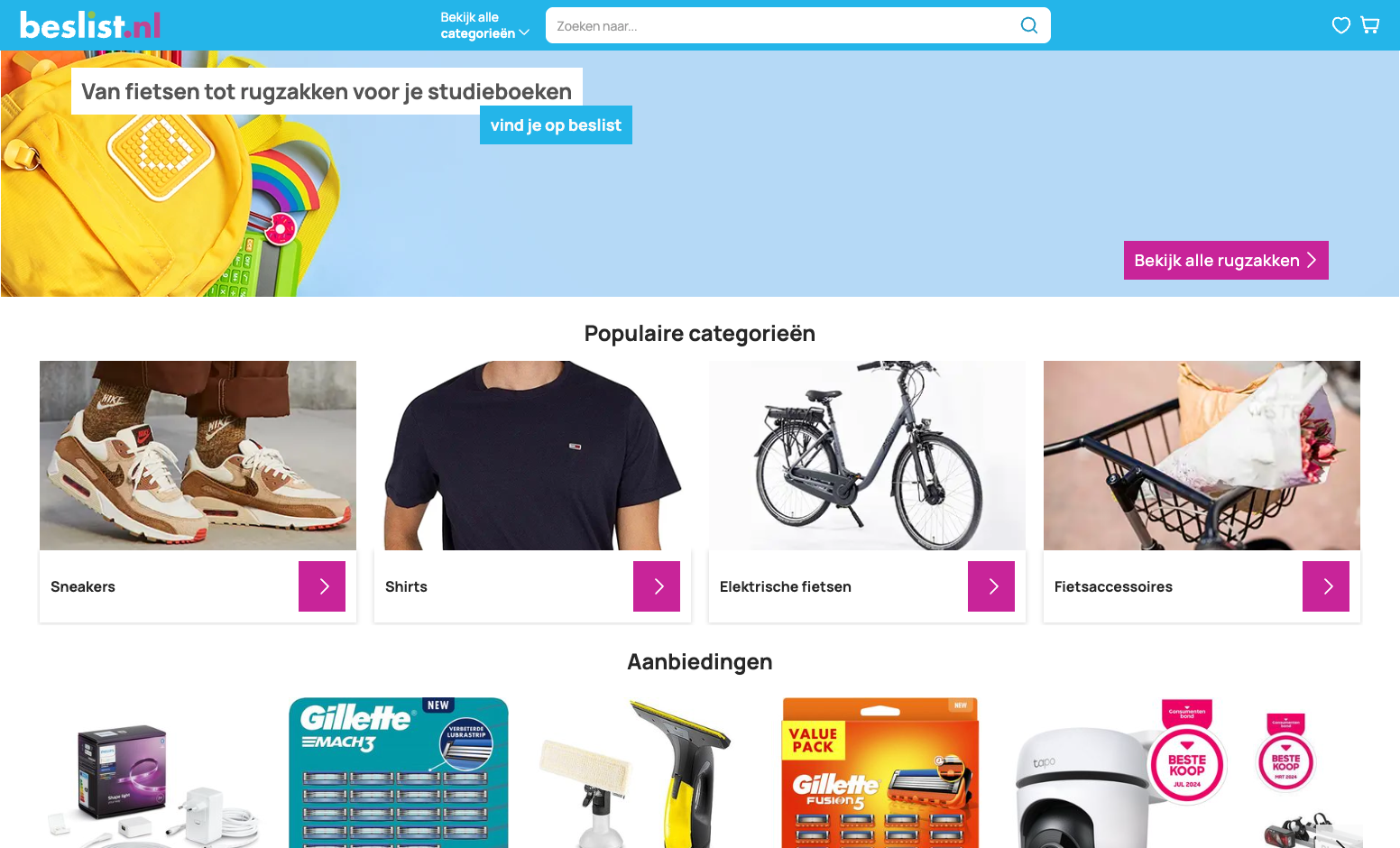Open the wishlist heart icon
This screenshot has width=1400, height=848.
(x=1341, y=25)
